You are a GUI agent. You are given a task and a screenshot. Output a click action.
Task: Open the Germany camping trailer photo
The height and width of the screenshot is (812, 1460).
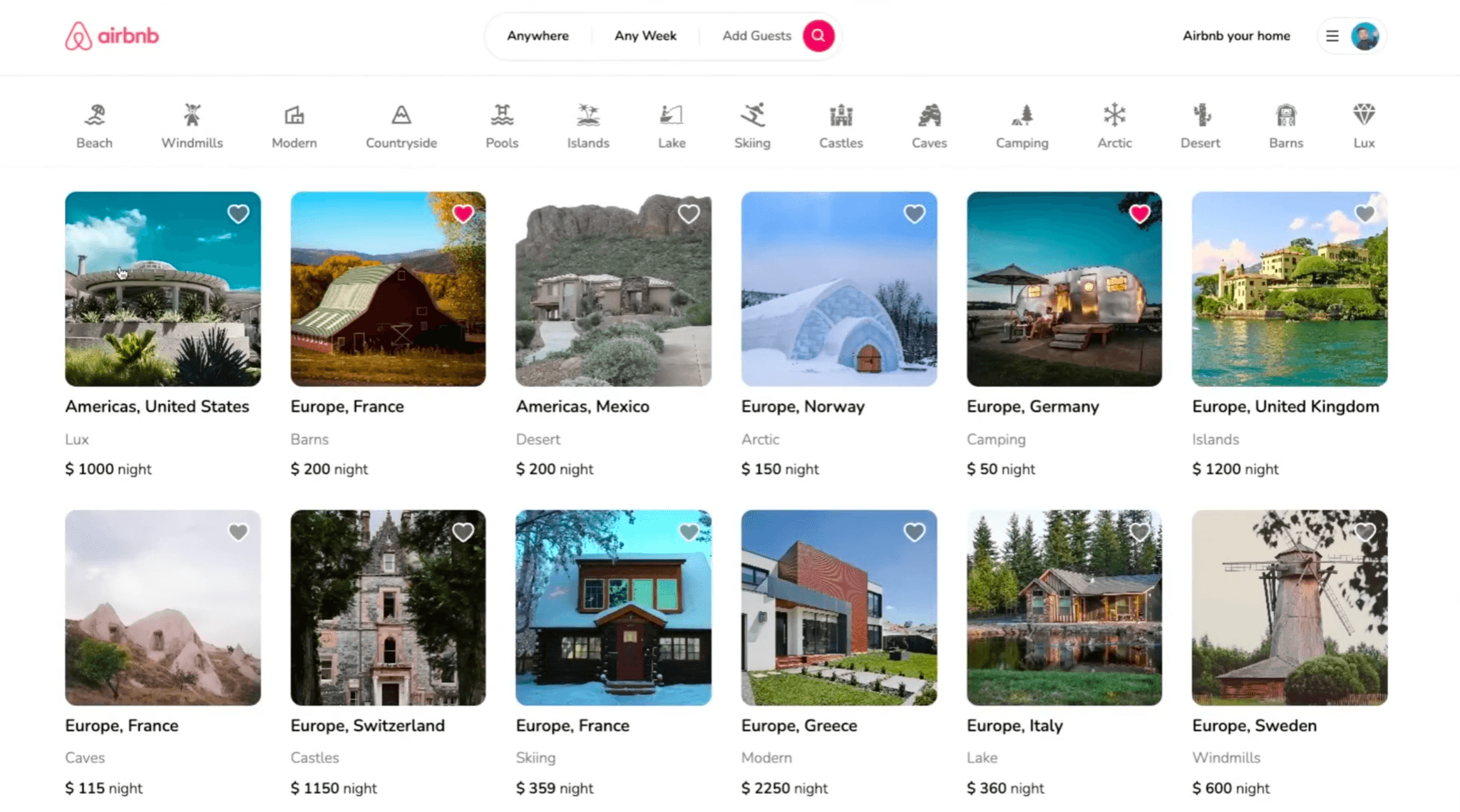tap(1064, 289)
